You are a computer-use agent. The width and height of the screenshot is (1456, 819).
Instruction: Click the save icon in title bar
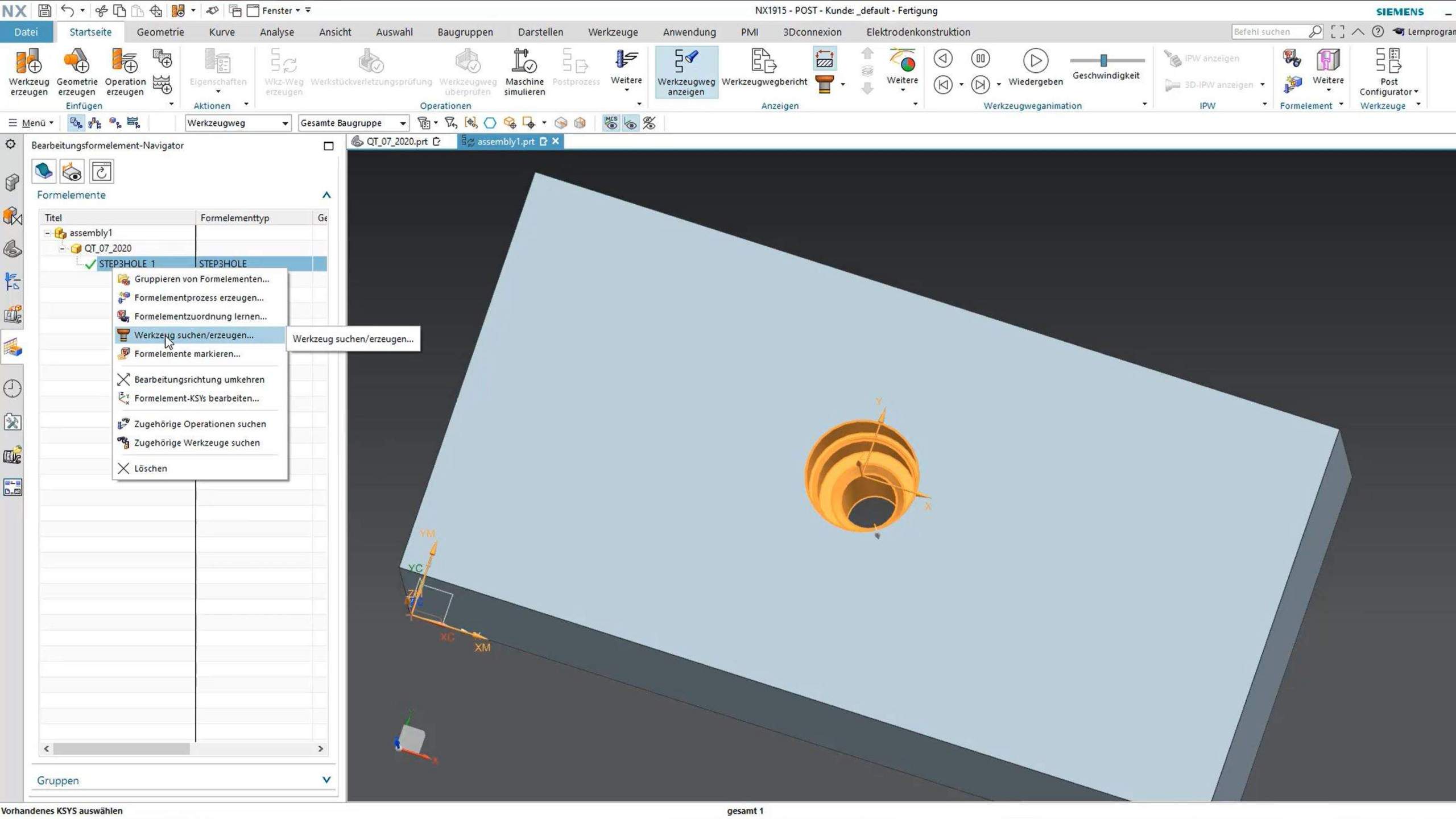(x=44, y=10)
